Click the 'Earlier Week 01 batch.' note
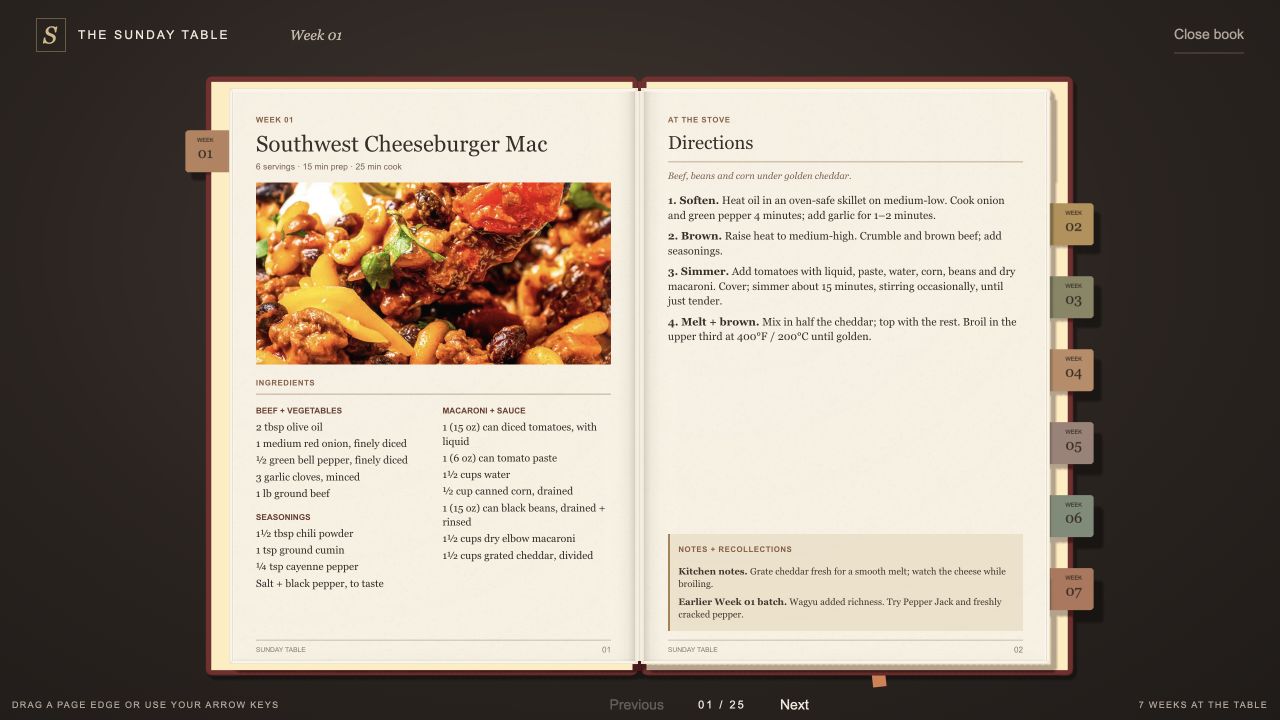Viewport: 1280px width, 720px height. (x=840, y=608)
